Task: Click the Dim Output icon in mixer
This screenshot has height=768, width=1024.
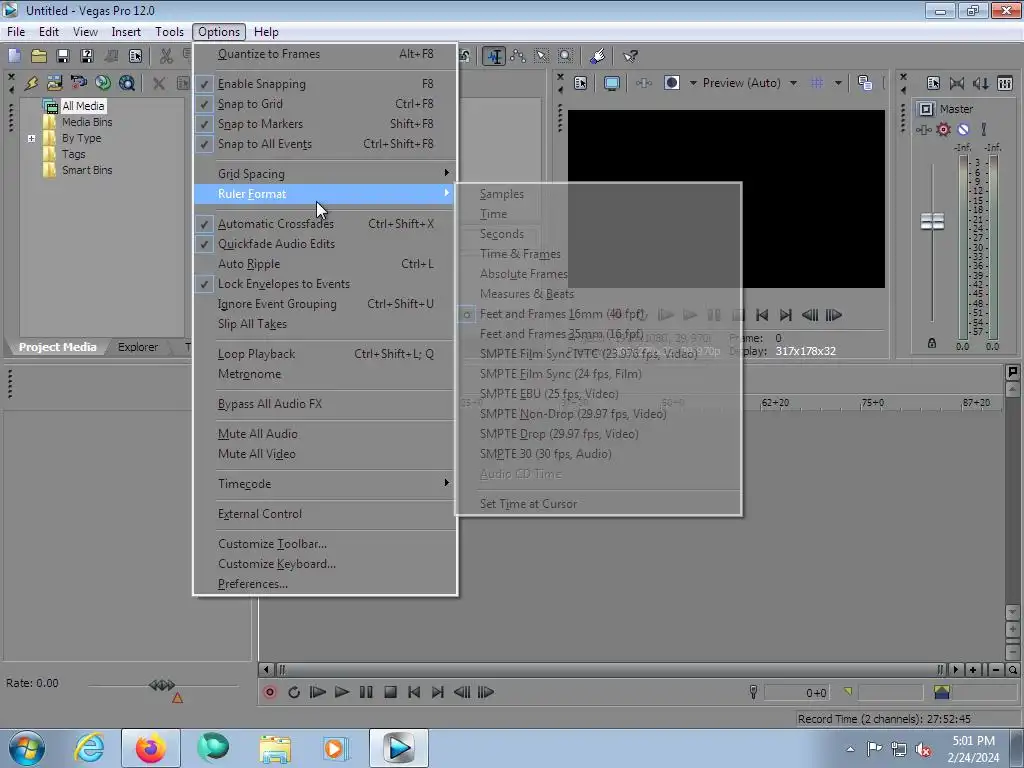Action: 980,83
